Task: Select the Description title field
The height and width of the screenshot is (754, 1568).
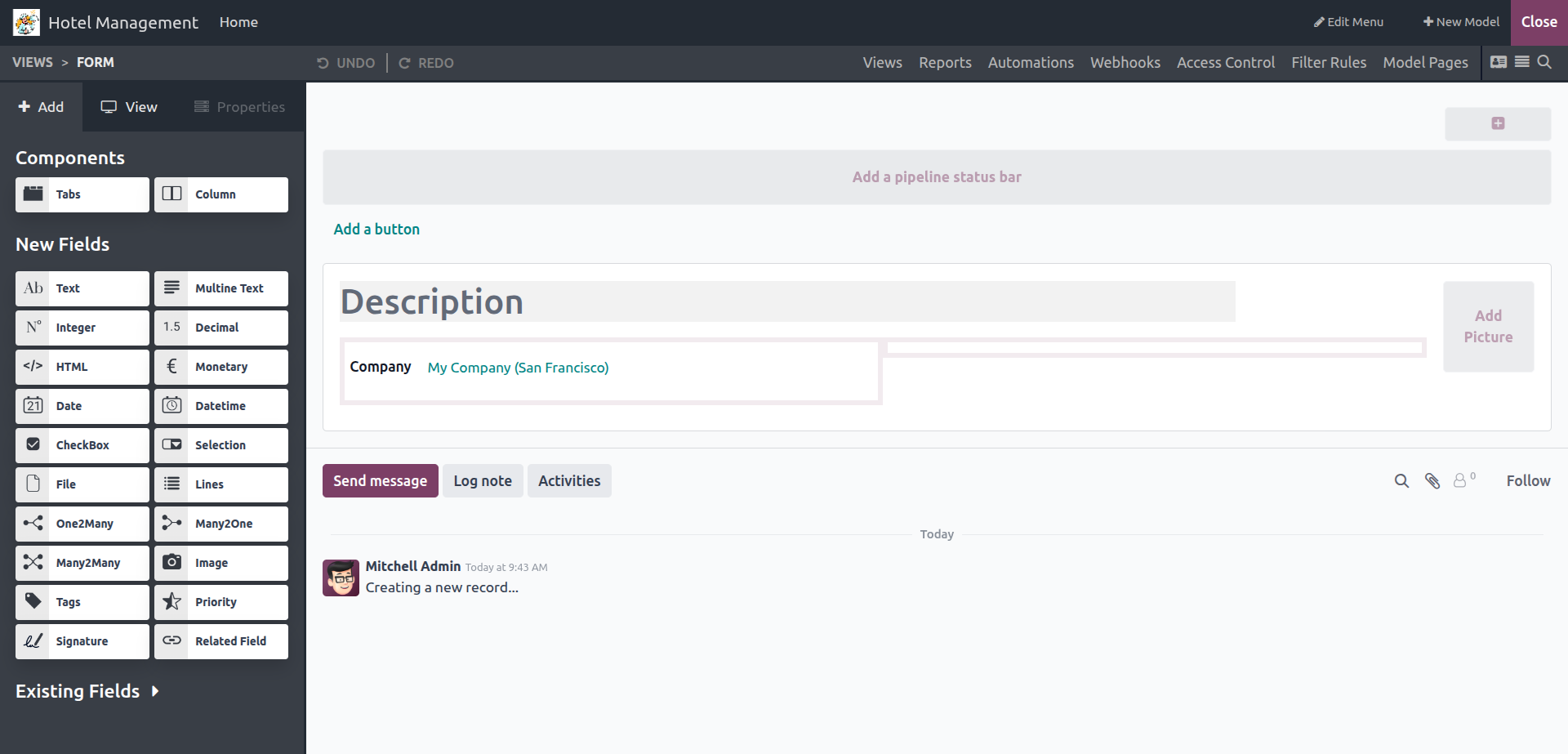Action: [x=787, y=301]
